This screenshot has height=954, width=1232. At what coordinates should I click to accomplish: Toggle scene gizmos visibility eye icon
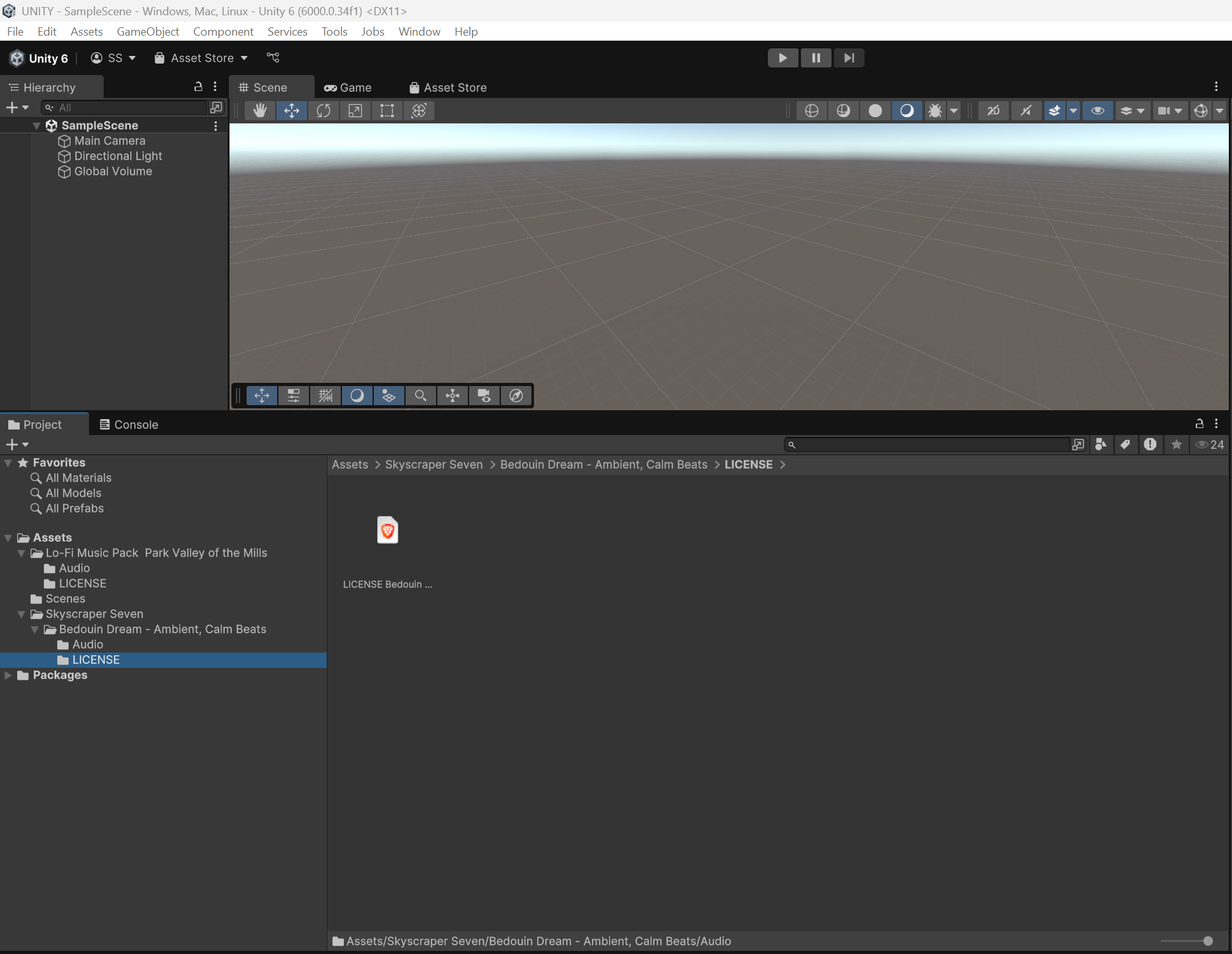[1097, 111]
